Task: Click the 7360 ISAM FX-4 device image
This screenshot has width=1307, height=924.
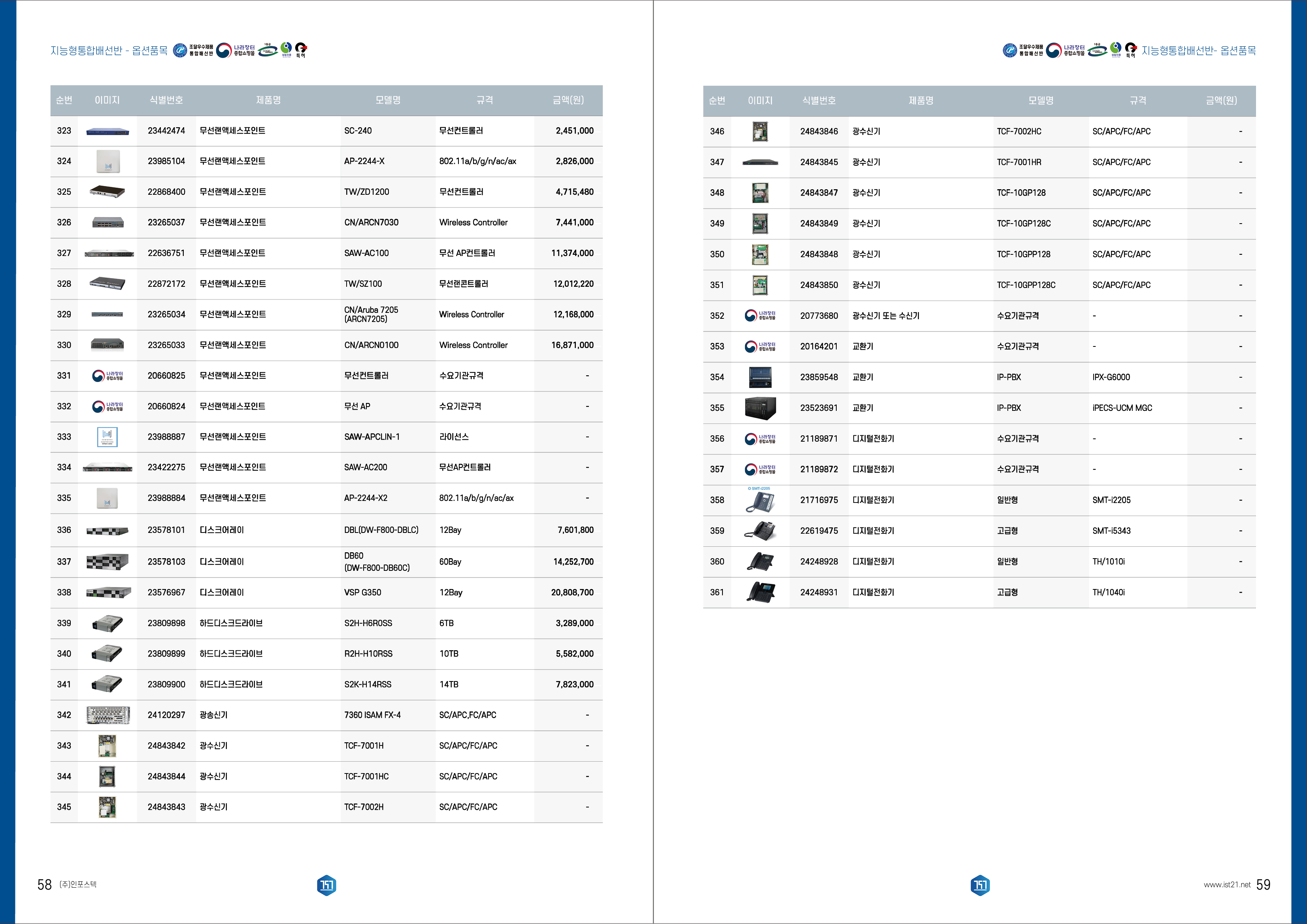Action: 108,715
